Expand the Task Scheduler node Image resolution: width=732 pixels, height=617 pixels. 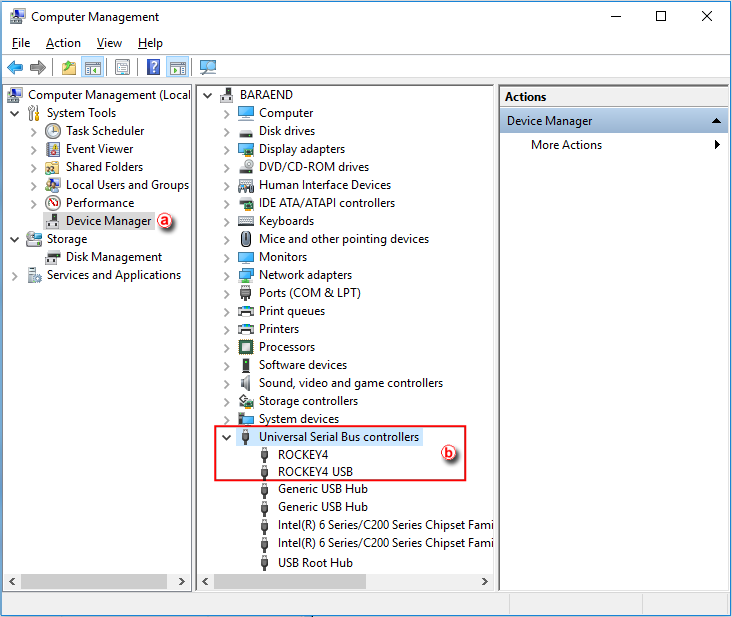point(33,132)
